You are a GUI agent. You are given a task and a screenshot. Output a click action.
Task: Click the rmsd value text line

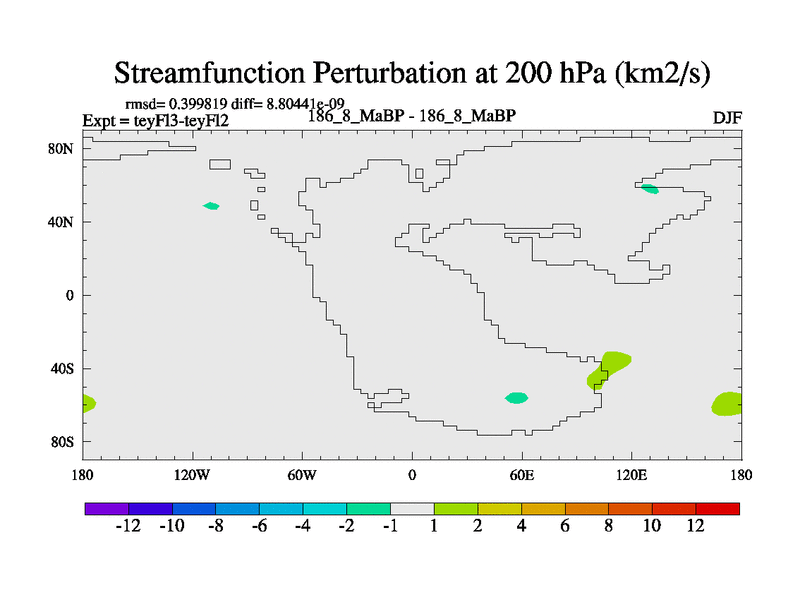point(222,104)
